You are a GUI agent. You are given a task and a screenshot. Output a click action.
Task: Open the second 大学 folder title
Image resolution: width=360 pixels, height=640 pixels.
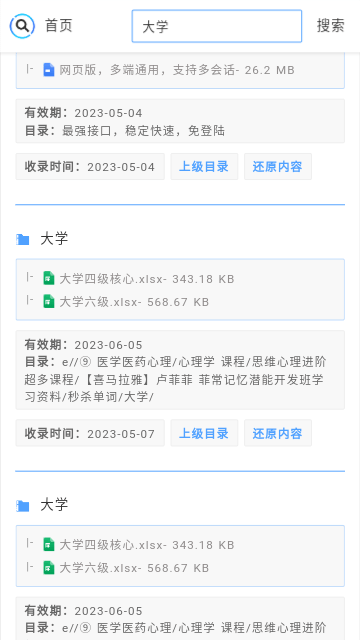(x=54, y=505)
